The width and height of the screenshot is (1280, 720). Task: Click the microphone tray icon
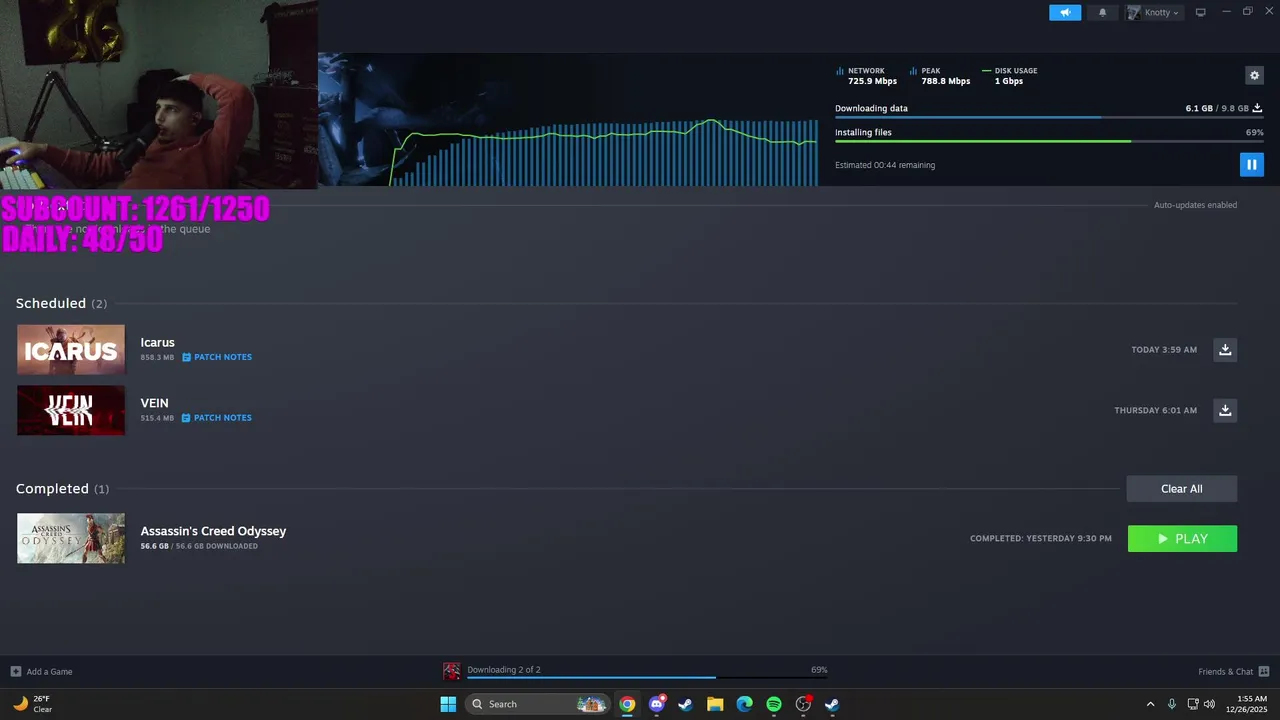coord(1171,704)
